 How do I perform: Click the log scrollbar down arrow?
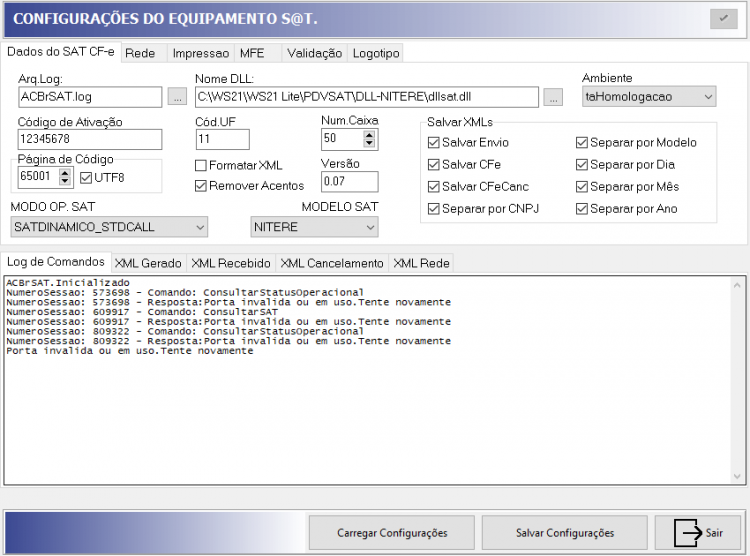point(737,477)
